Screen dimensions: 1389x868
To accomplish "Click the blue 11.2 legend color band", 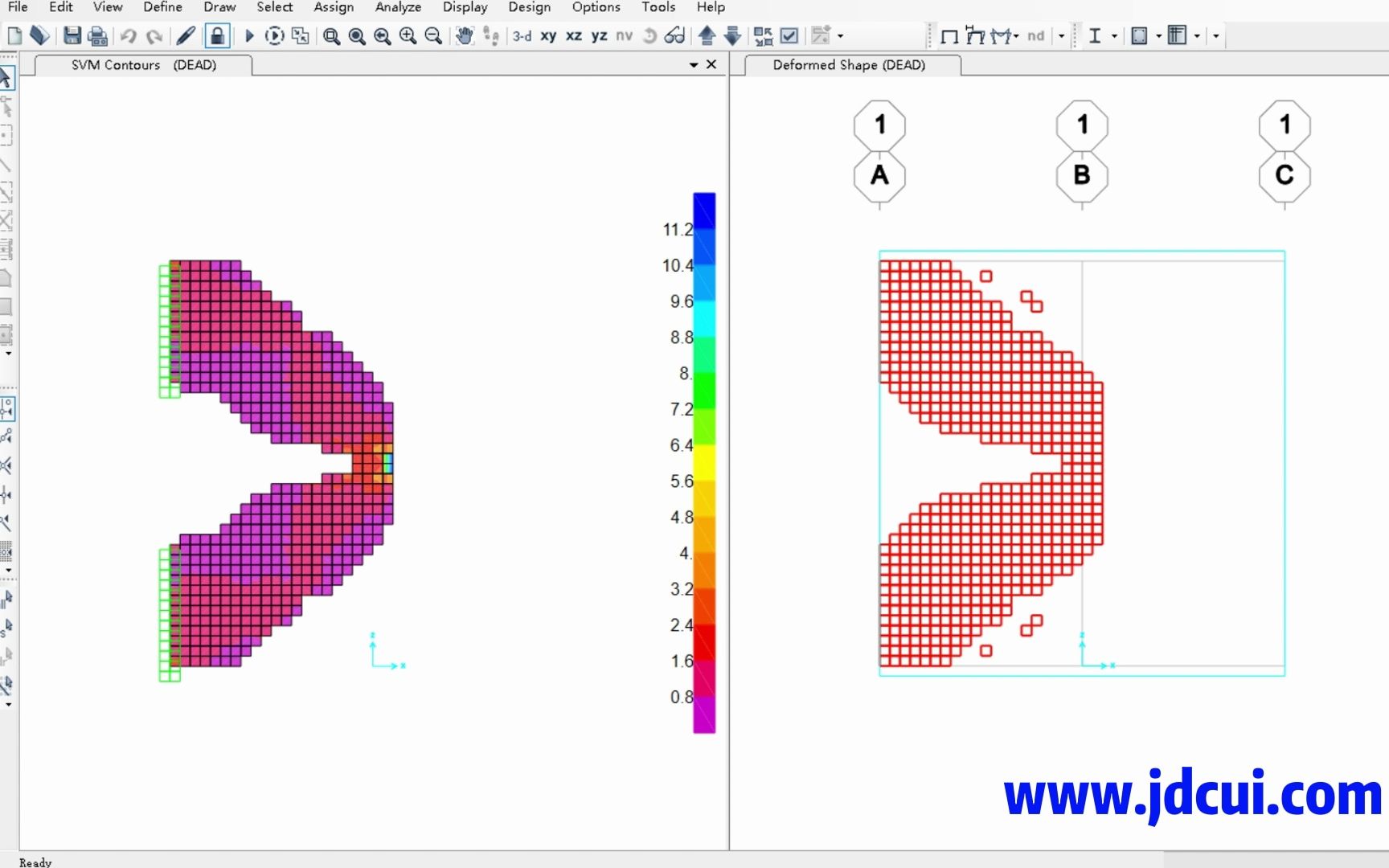I will [x=704, y=211].
